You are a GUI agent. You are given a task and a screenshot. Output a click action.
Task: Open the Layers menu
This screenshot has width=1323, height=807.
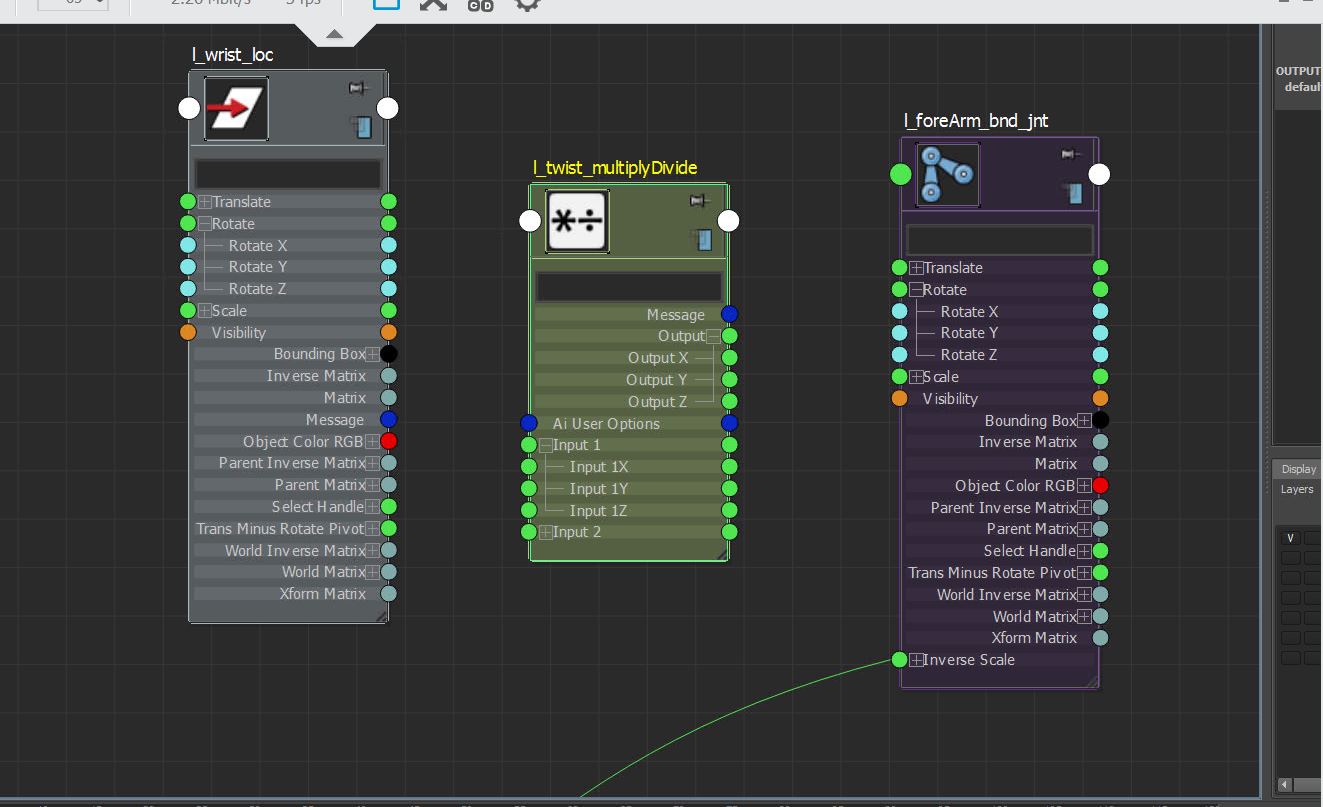click(x=1297, y=489)
